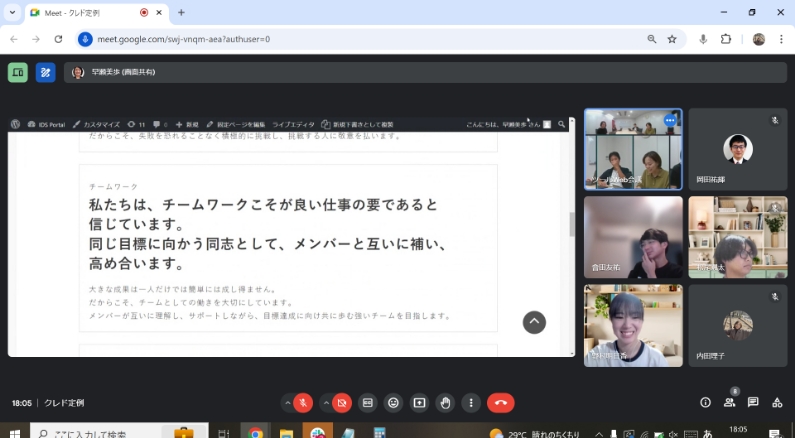The height and width of the screenshot is (438, 795).
Task: Click the blue annotation pen icon
Action: pyautogui.click(x=46, y=72)
